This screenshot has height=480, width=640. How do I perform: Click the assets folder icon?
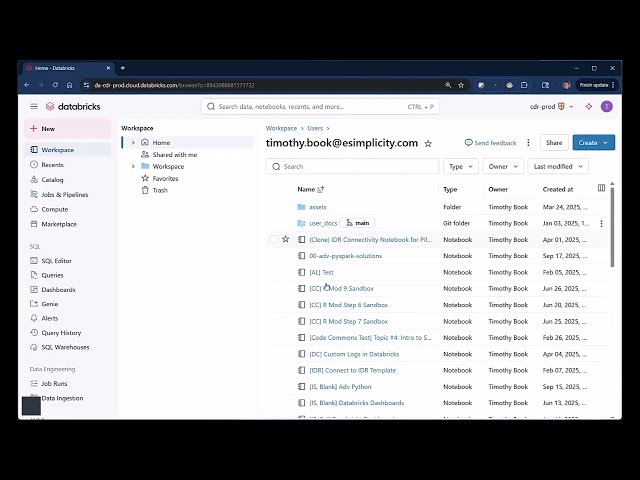(301, 207)
